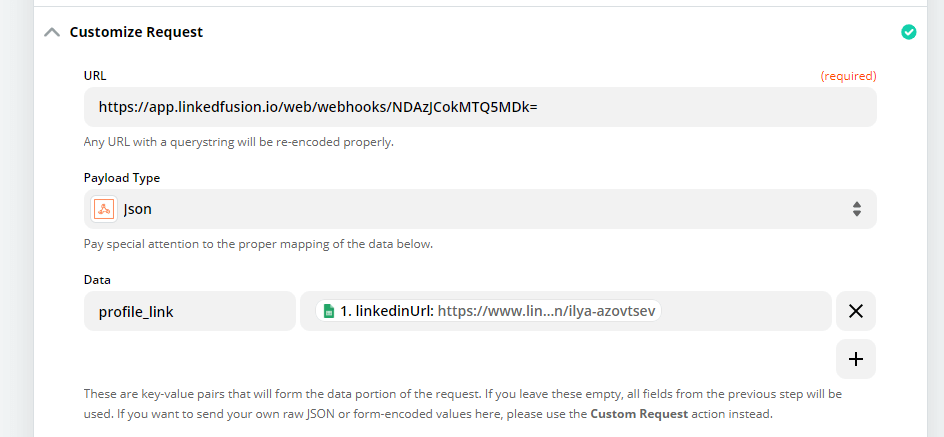Click the Payload Type label

tap(122, 178)
